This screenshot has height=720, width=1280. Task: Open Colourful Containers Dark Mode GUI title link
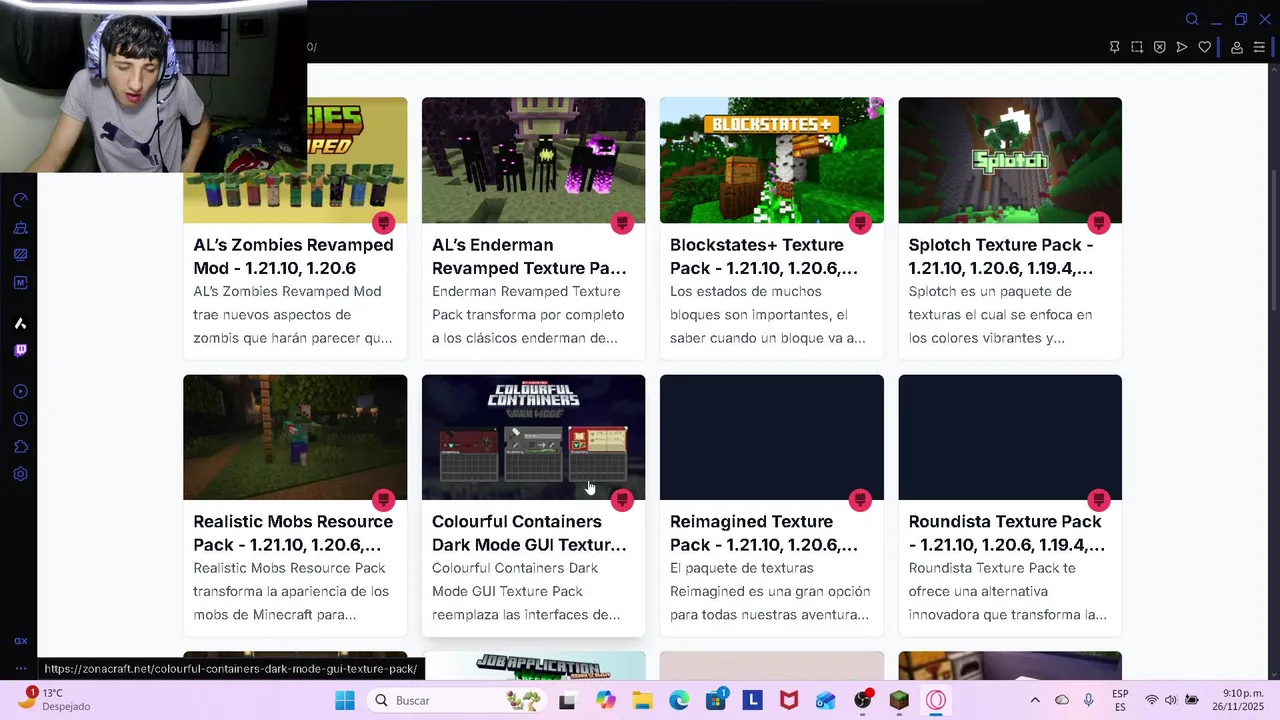coord(529,533)
